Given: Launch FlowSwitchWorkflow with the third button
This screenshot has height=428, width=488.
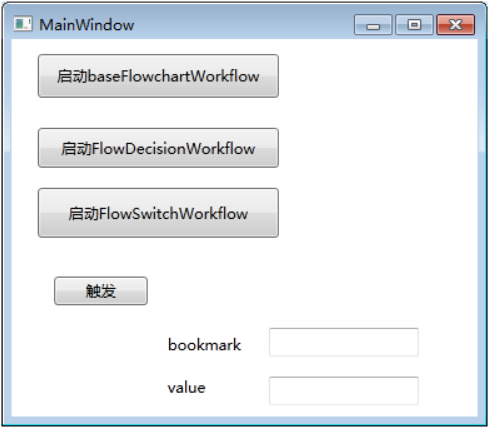Looking at the screenshot, I should 158,213.
